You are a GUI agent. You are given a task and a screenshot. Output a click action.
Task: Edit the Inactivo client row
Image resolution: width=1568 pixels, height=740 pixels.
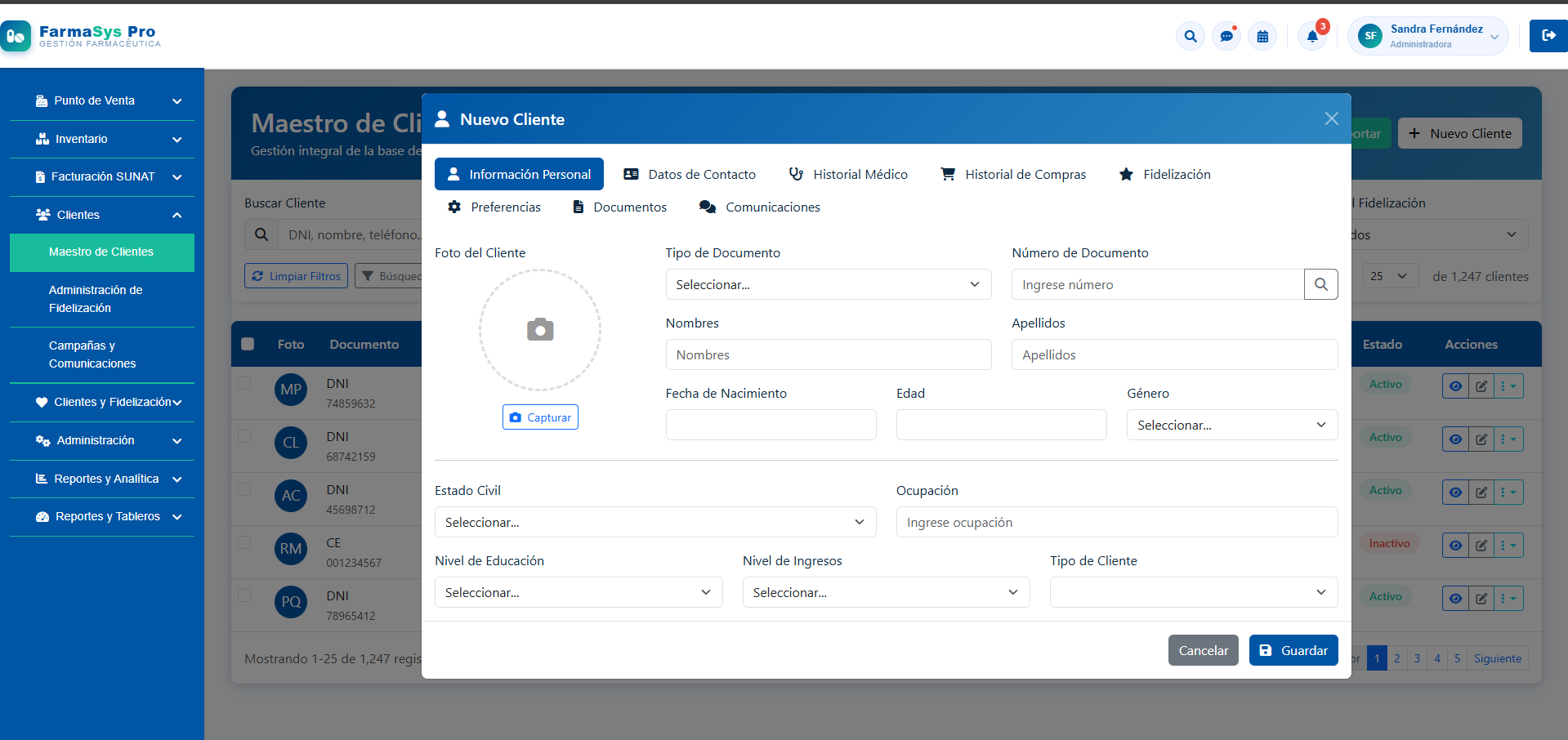click(x=1481, y=546)
